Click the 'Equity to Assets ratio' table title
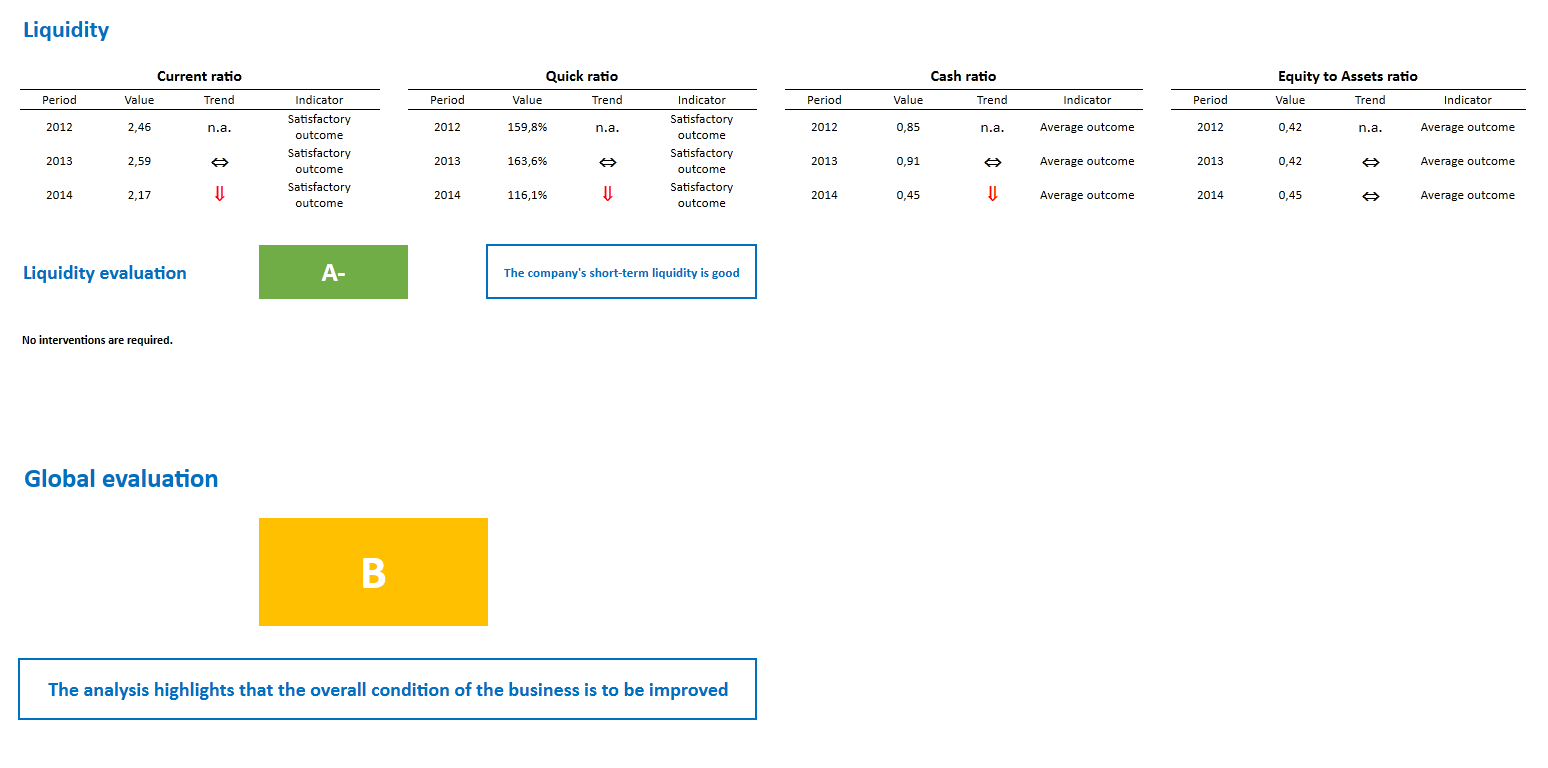 click(1348, 76)
